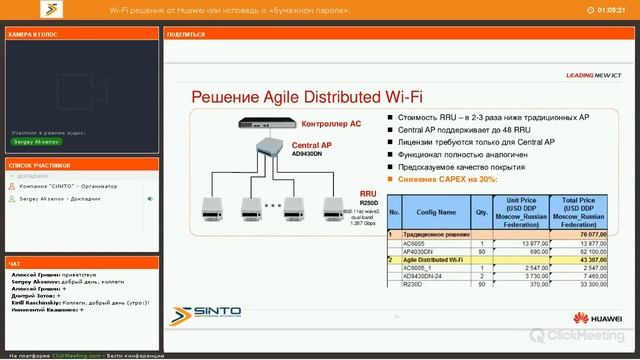Click the clock icon beside 01:09:21
This screenshot has width=640, height=360.
[x=590, y=10]
